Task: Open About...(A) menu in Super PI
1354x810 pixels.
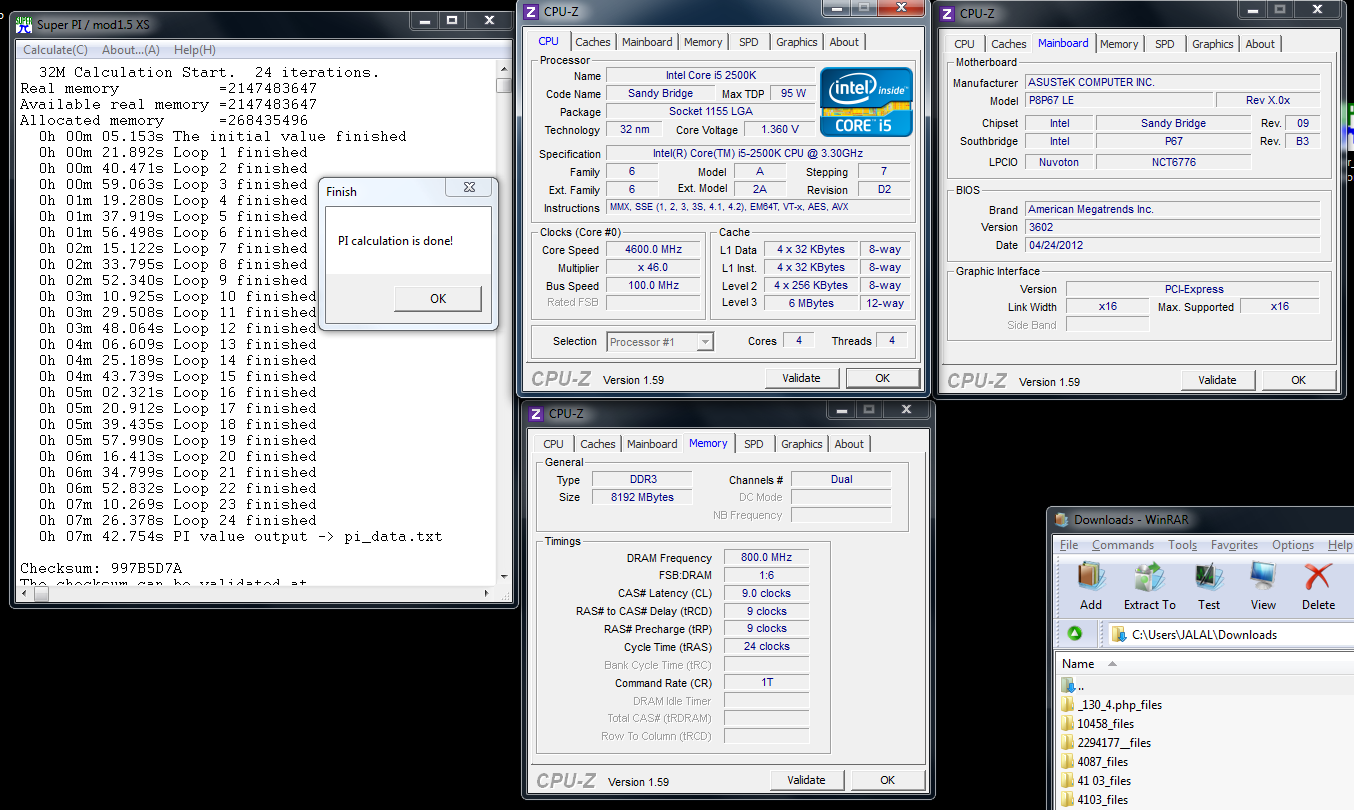Action: coord(130,50)
